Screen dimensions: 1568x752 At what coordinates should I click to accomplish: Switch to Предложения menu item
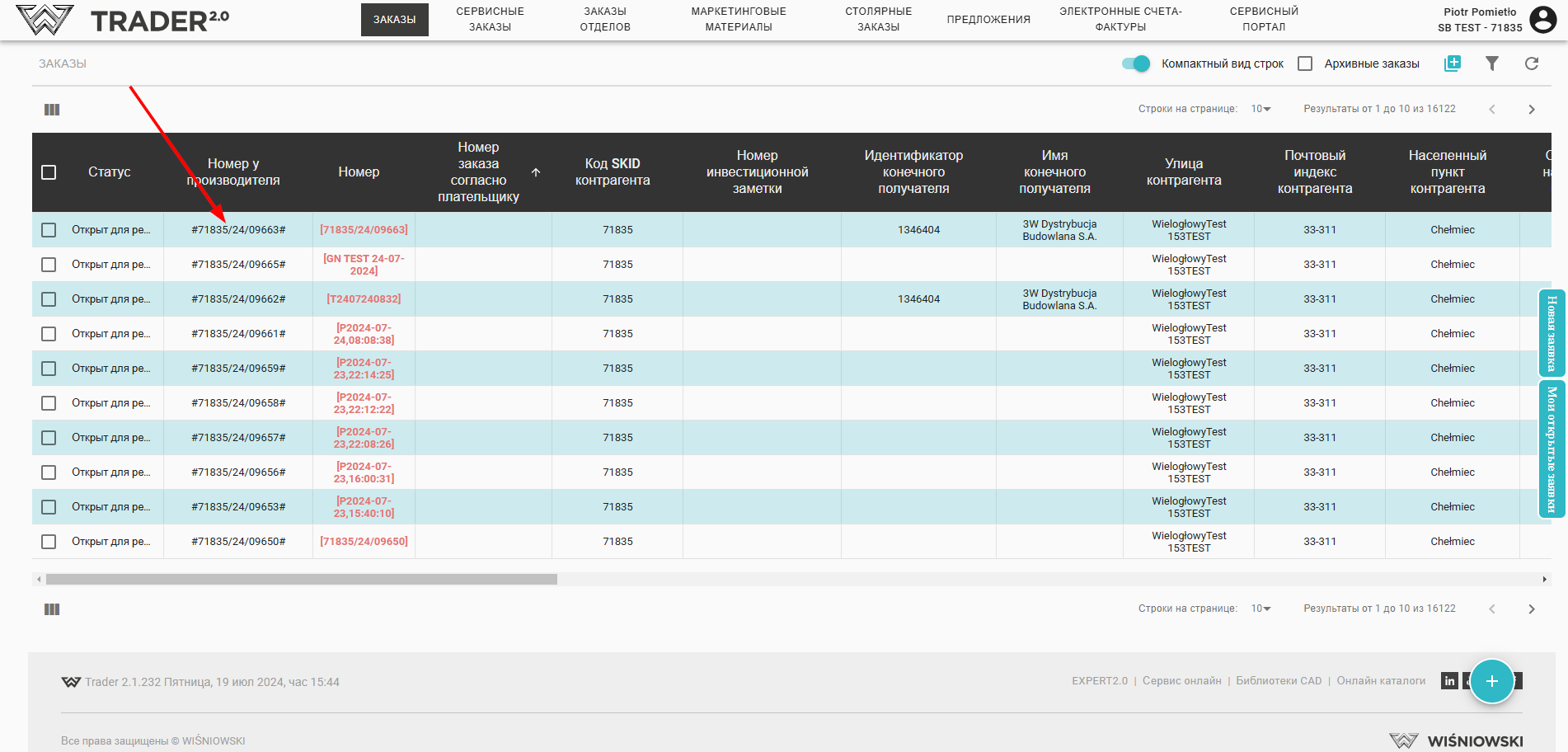click(988, 19)
